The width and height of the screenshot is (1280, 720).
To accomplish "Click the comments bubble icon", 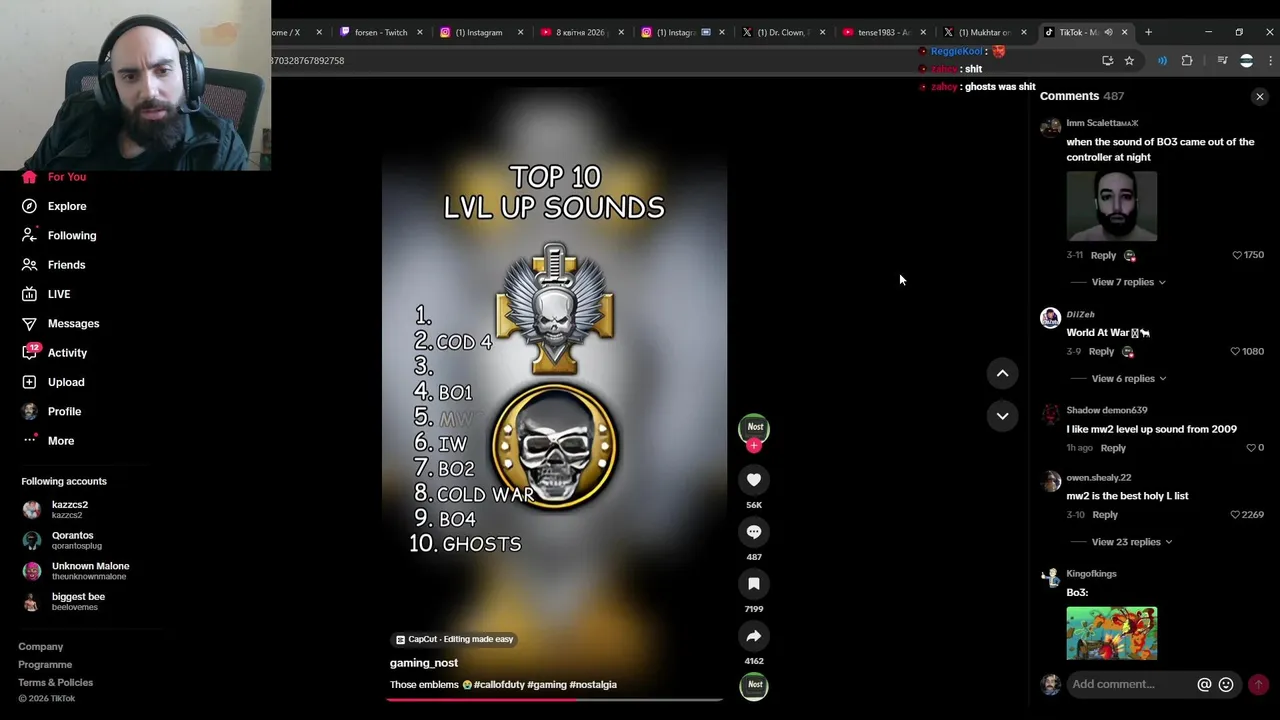I will tap(754, 532).
